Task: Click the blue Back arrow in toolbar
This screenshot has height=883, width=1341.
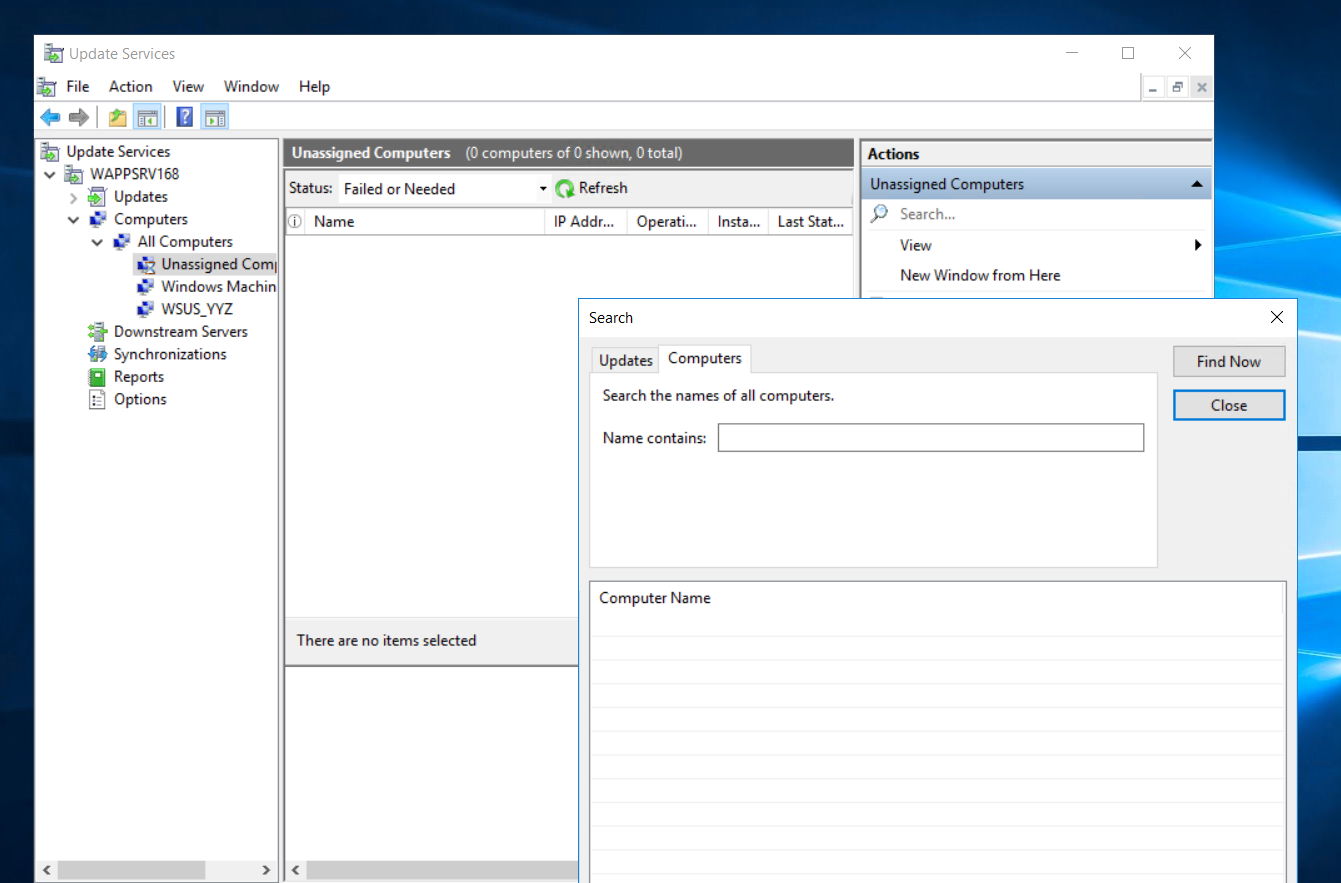Action: click(x=50, y=118)
